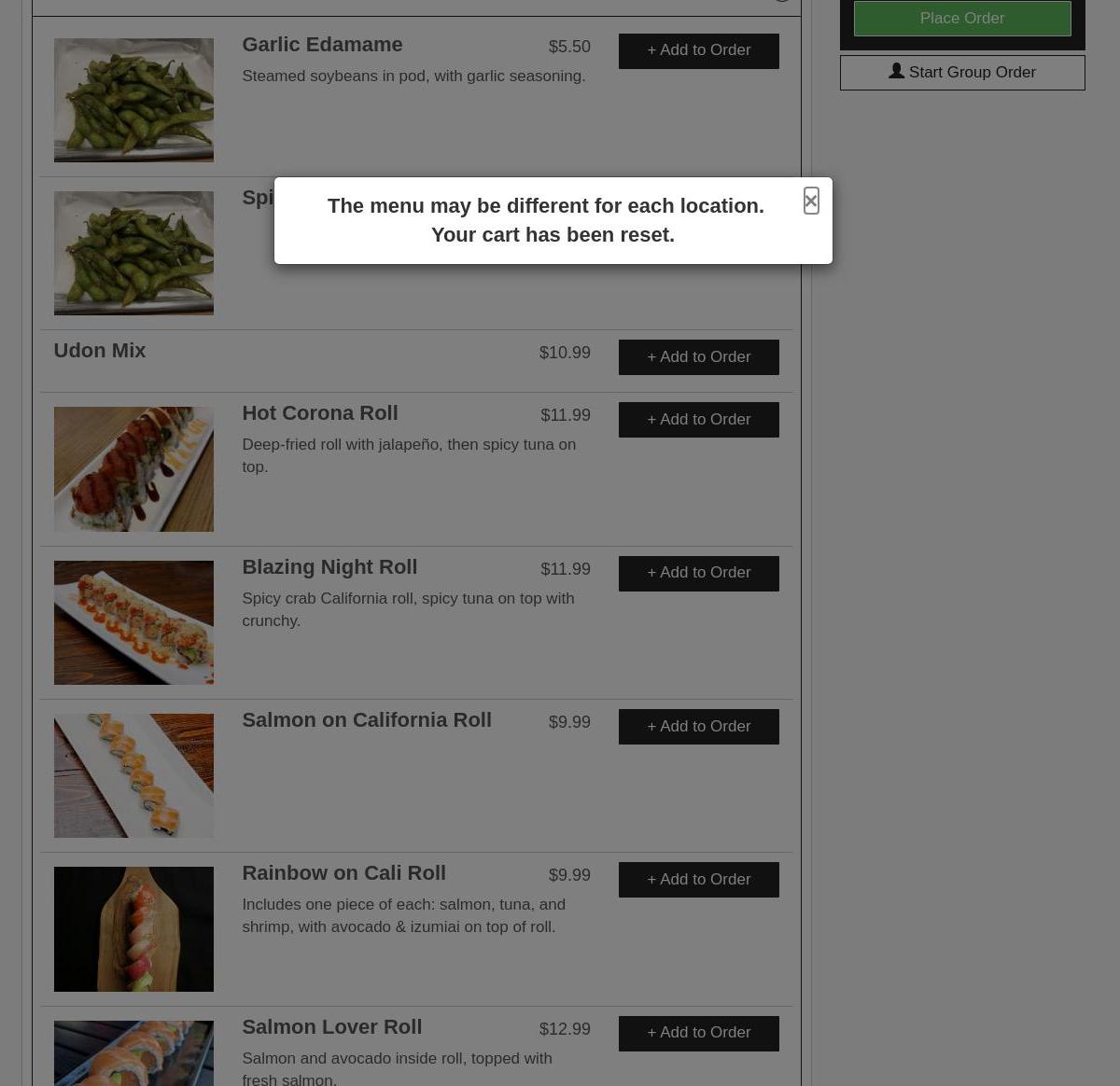Screen dimensions: 1120x1086
Task: Add Hot Corona Roll to order
Action: 699,420
